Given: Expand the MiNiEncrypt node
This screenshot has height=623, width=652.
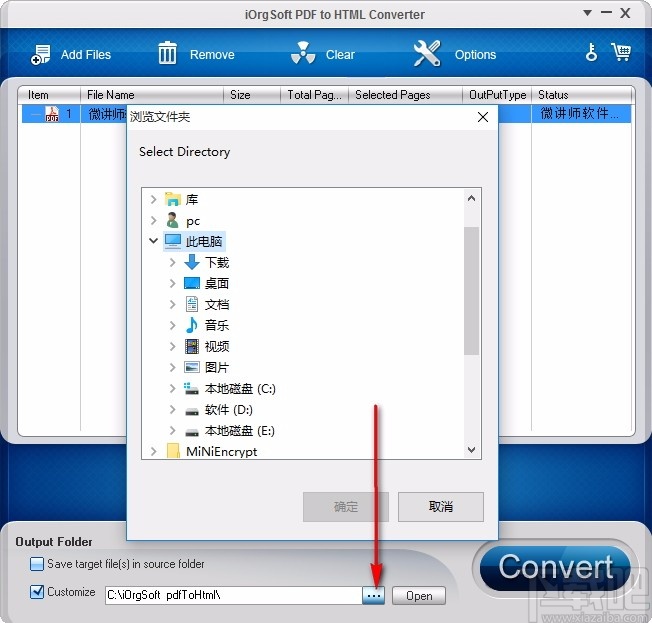Looking at the screenshot, I should click(x=153, y=451).
